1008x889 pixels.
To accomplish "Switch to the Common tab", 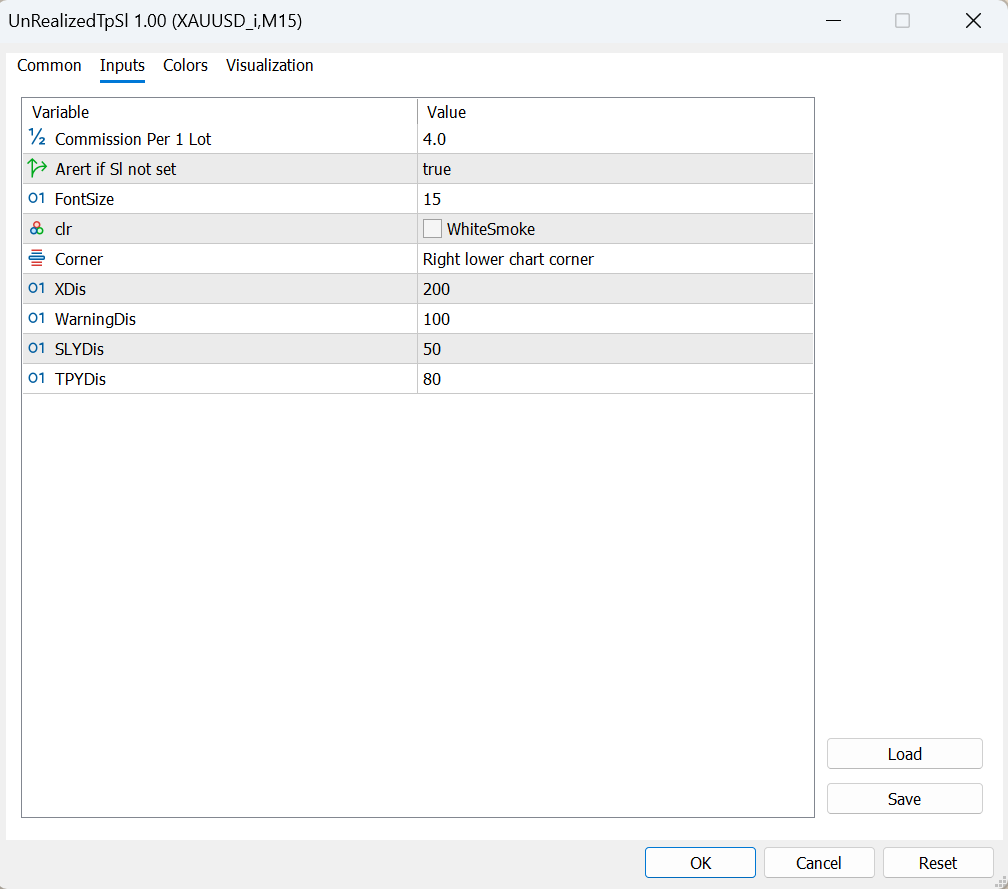I will tap(49, 66).
